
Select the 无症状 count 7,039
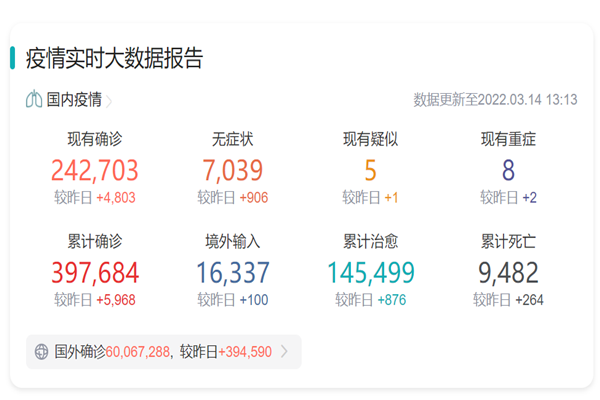232,170
